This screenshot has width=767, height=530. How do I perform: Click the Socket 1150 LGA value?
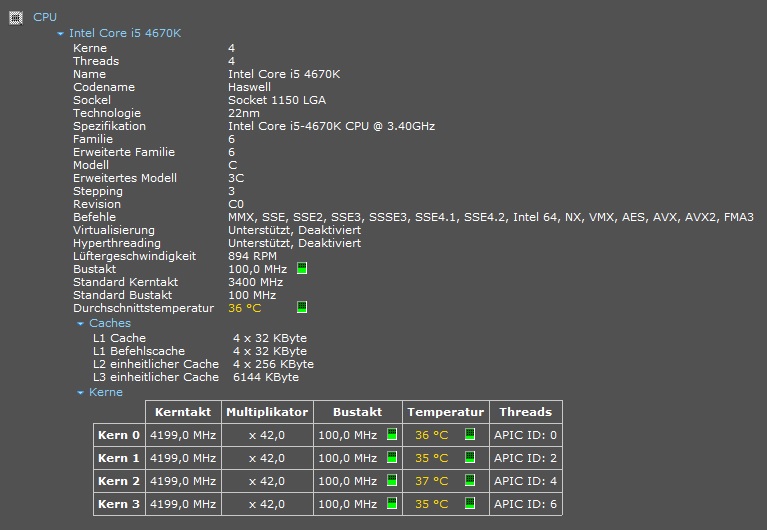[x=277, y=100]
